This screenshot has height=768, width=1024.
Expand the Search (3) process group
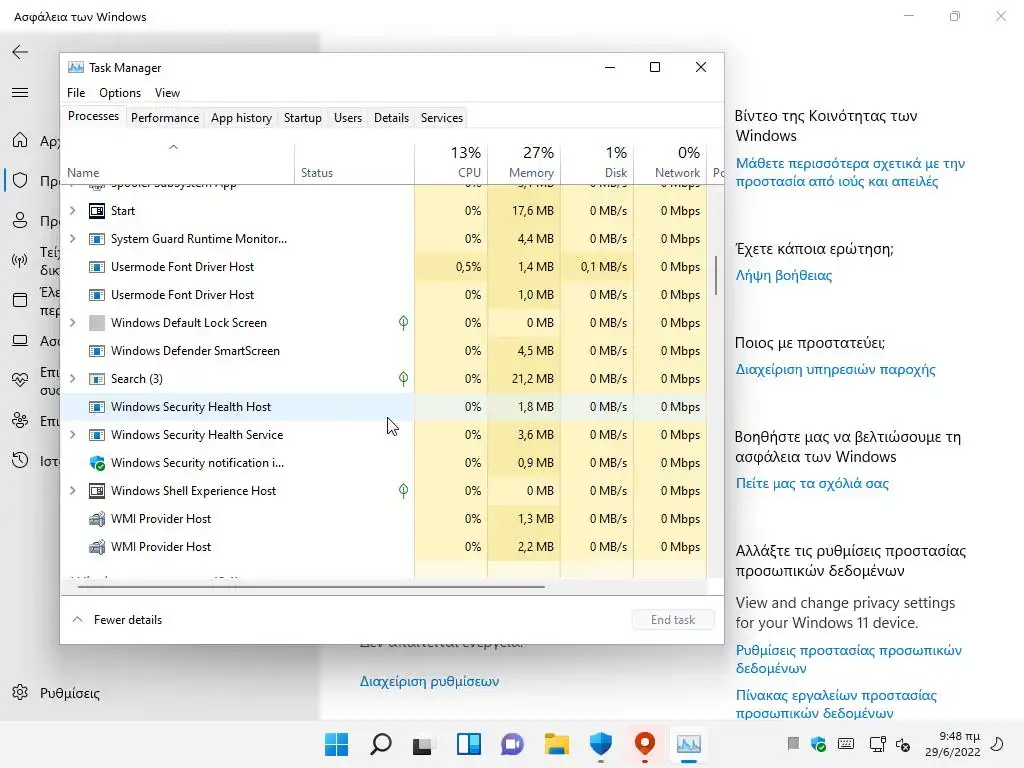click(x=72, y=379)
